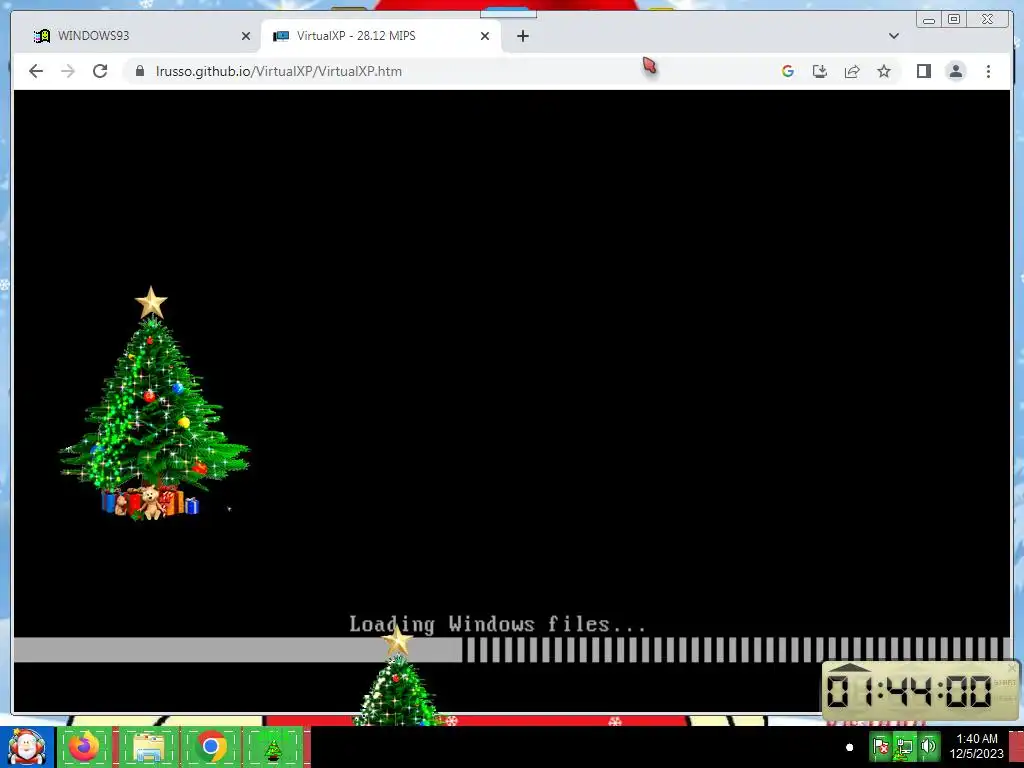Open the Santa Start button
This screenshot has height=768, width=1024.
click(x=27, y=747)
